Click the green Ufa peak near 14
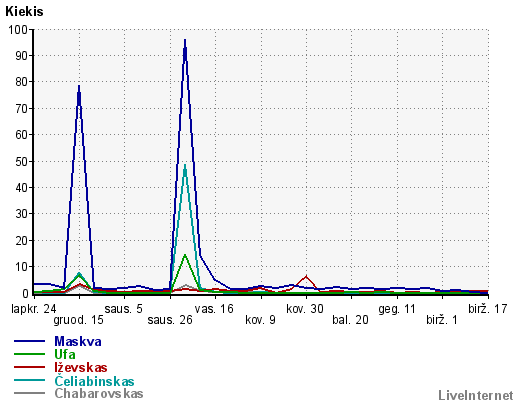Image resolution: width=520 pixels, height=405 pixels. (x=185, y=255)
